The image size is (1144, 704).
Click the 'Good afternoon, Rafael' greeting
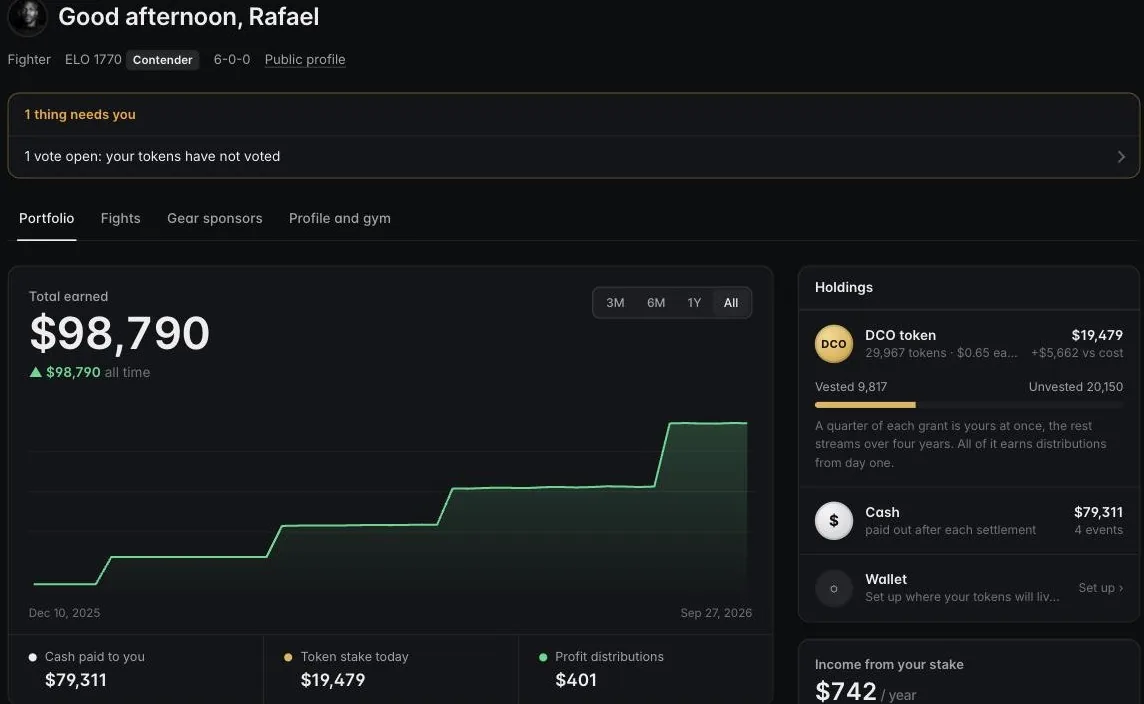click(x=189, y=16)
